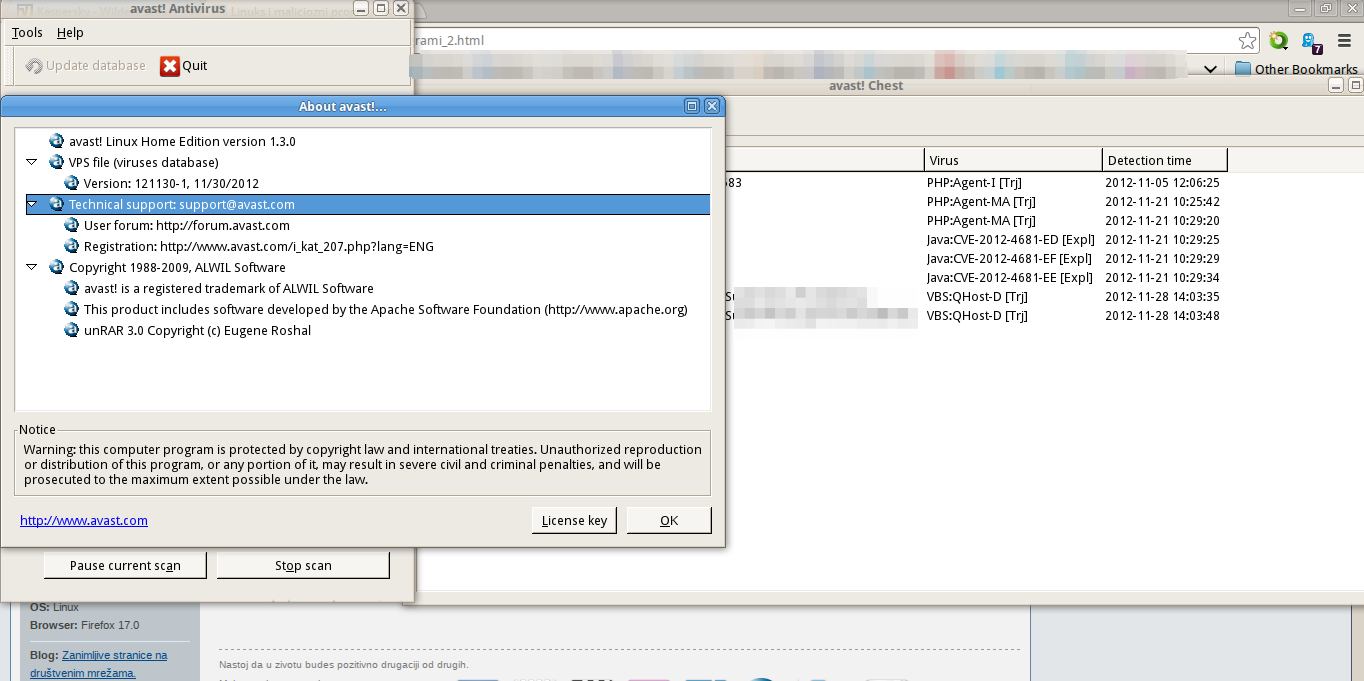Screen dimensions: 1364x681
Task: Click the Update database label
Action: point(96,66)
